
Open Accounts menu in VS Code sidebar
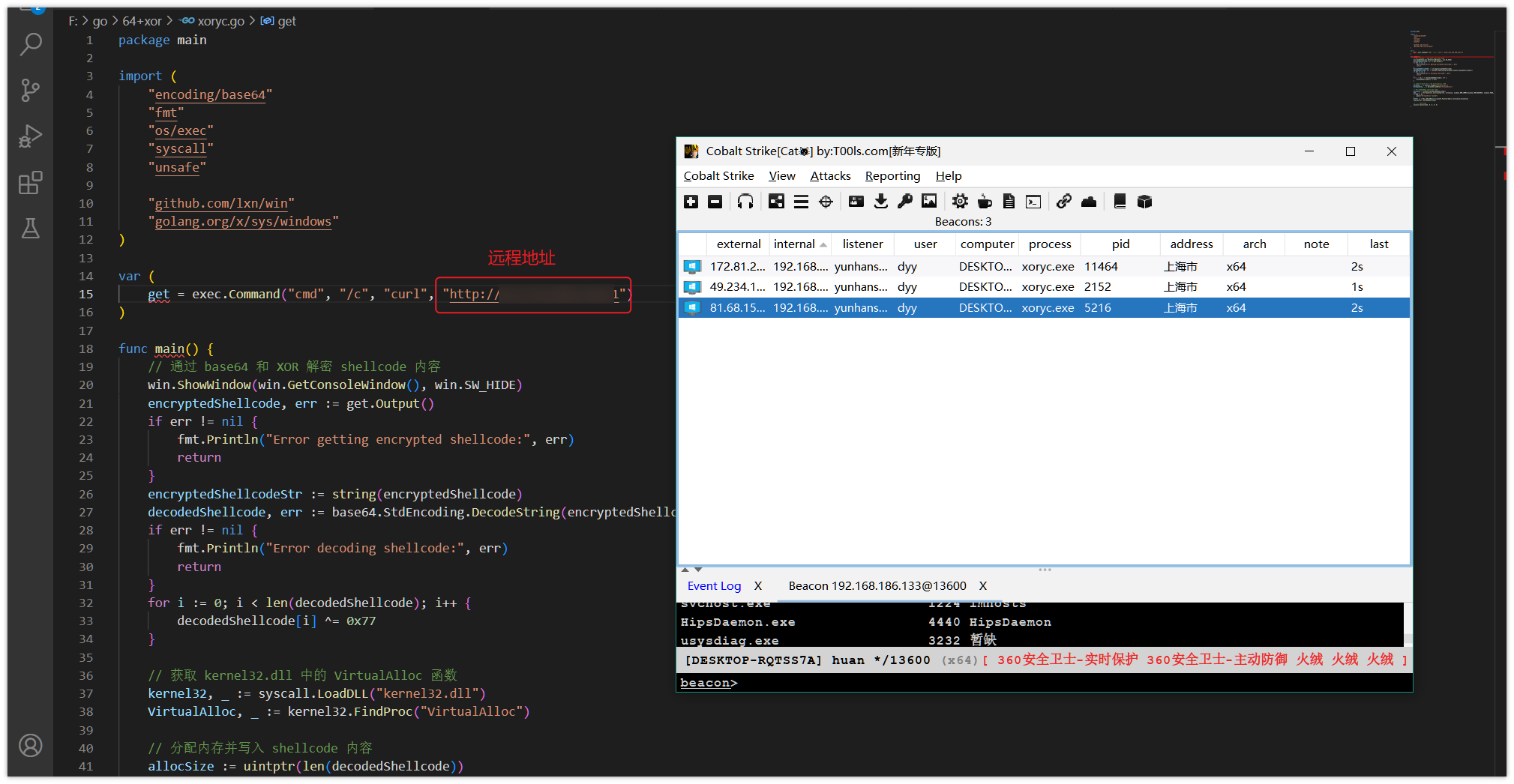pos(31,745)
